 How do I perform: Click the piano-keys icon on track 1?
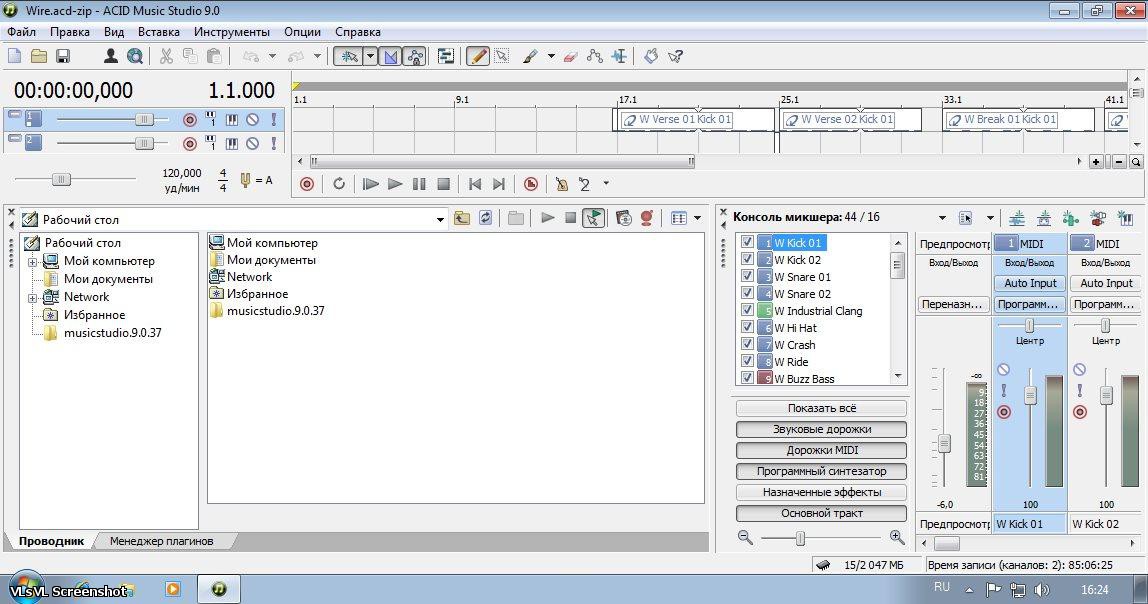click(x=231, y=119)
